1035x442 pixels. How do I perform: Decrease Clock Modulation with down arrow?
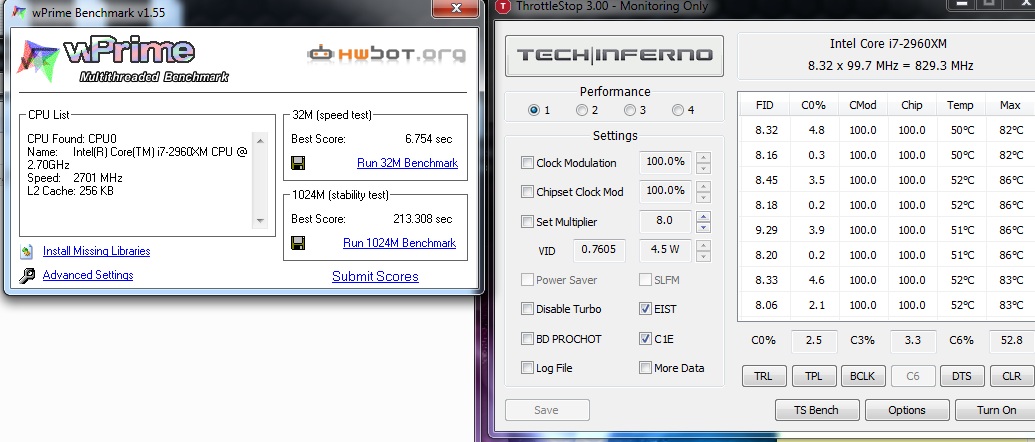703,168
